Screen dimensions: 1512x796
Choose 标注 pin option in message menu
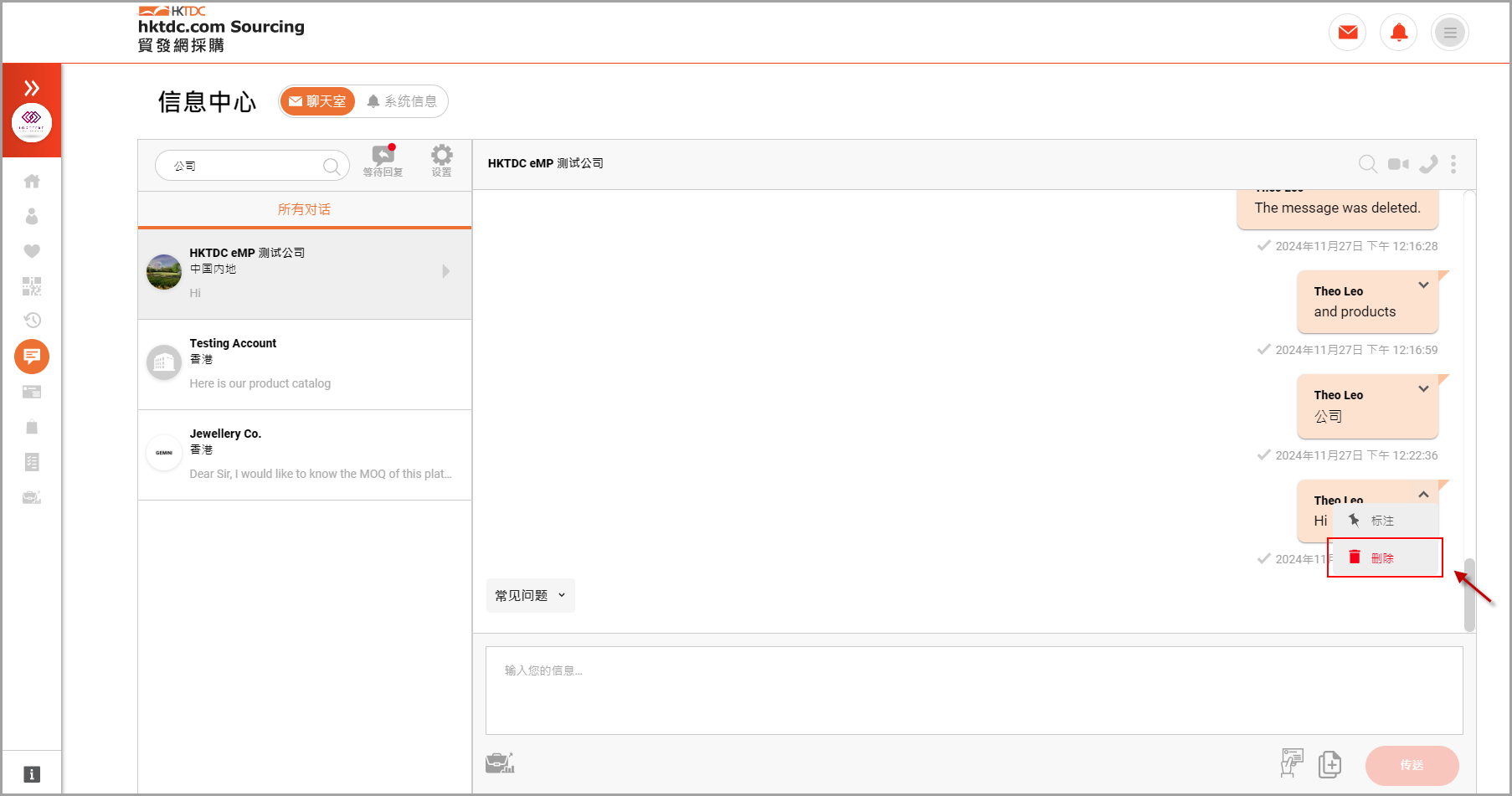click(1385, 521)
